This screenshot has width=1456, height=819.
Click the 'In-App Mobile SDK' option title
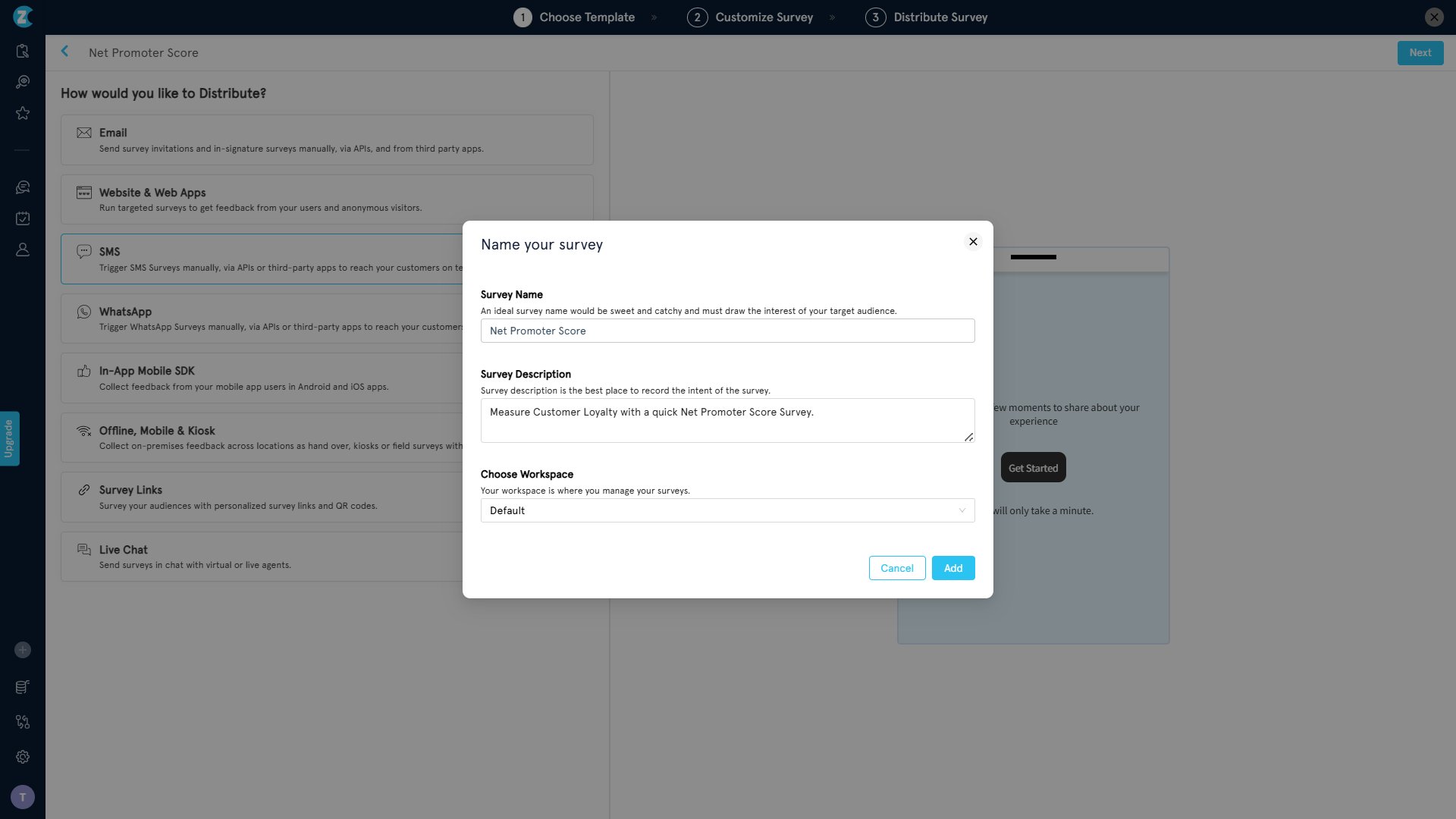146,371
